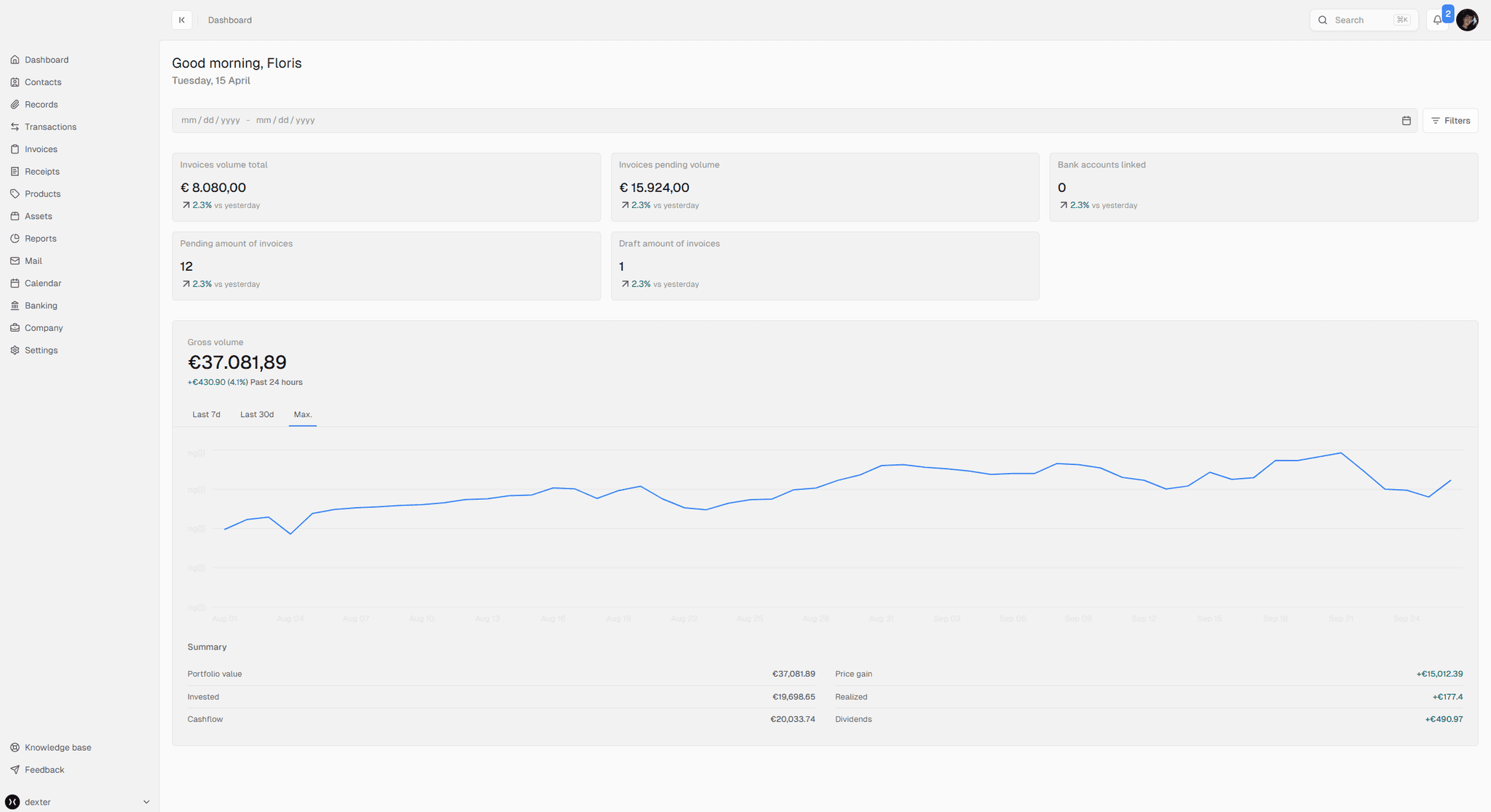Viewport: 1491px width, 812px height.
Task: Select the Max. chart tab
Action: pos(303,415)
